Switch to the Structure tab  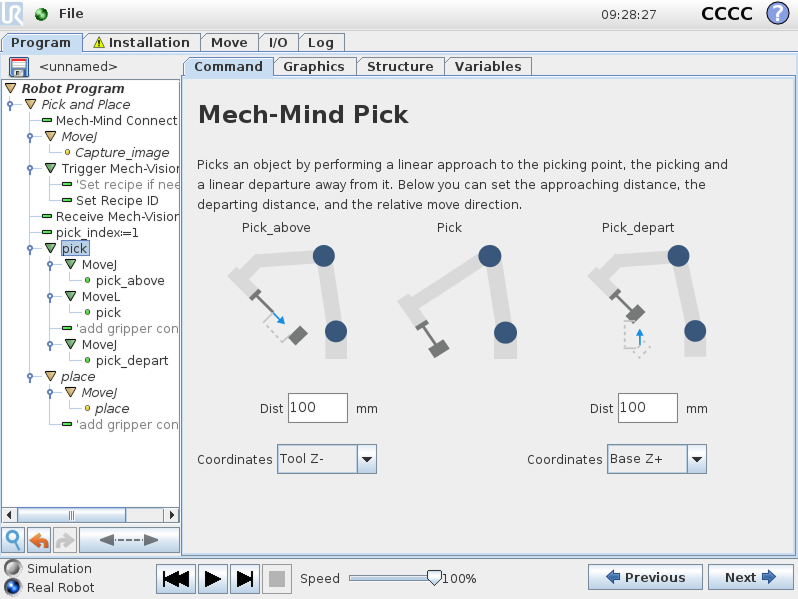(400, 67)
